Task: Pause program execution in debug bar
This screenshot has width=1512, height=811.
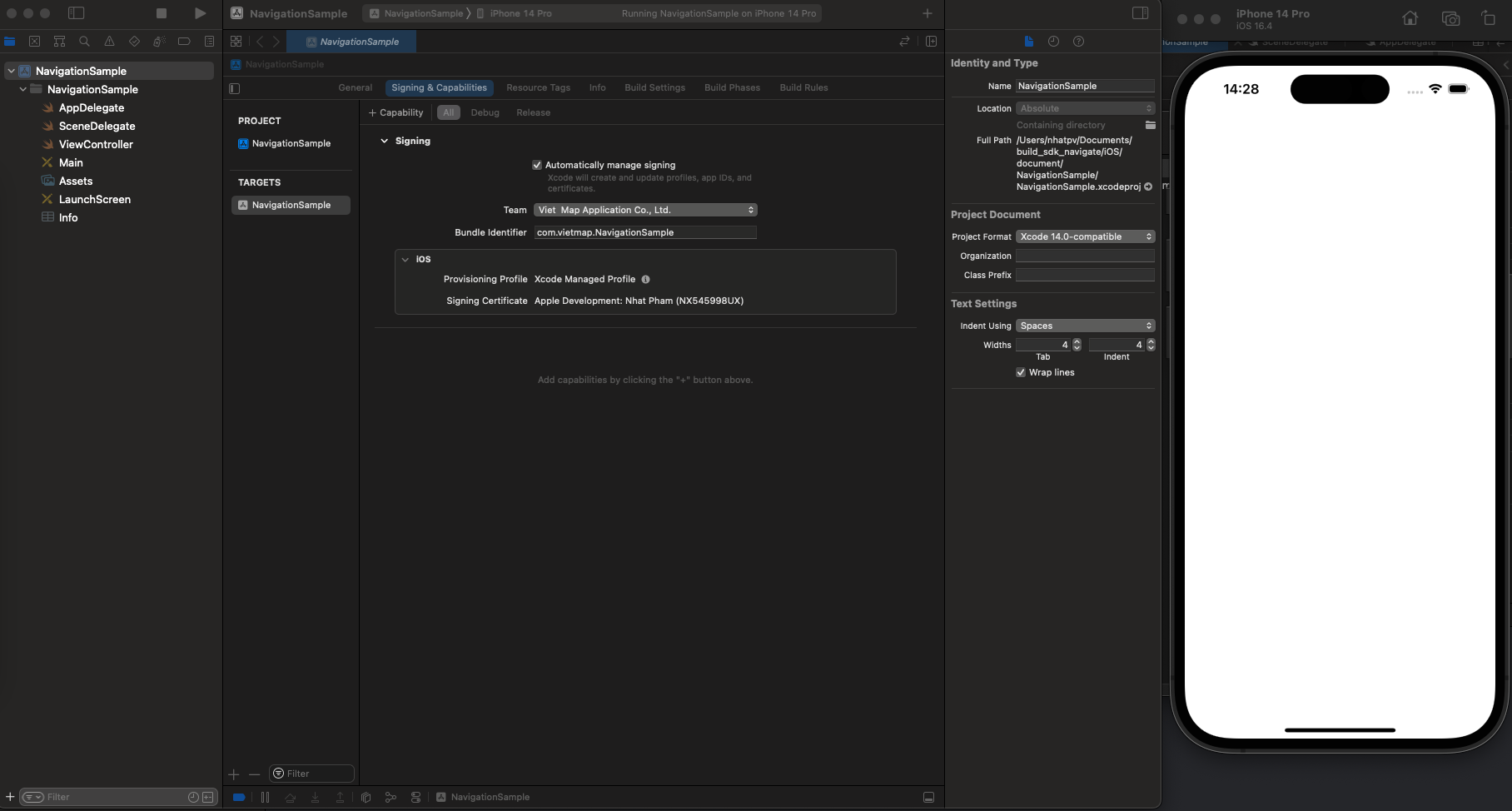Action: pyautogui.click(x=265, y=797)
